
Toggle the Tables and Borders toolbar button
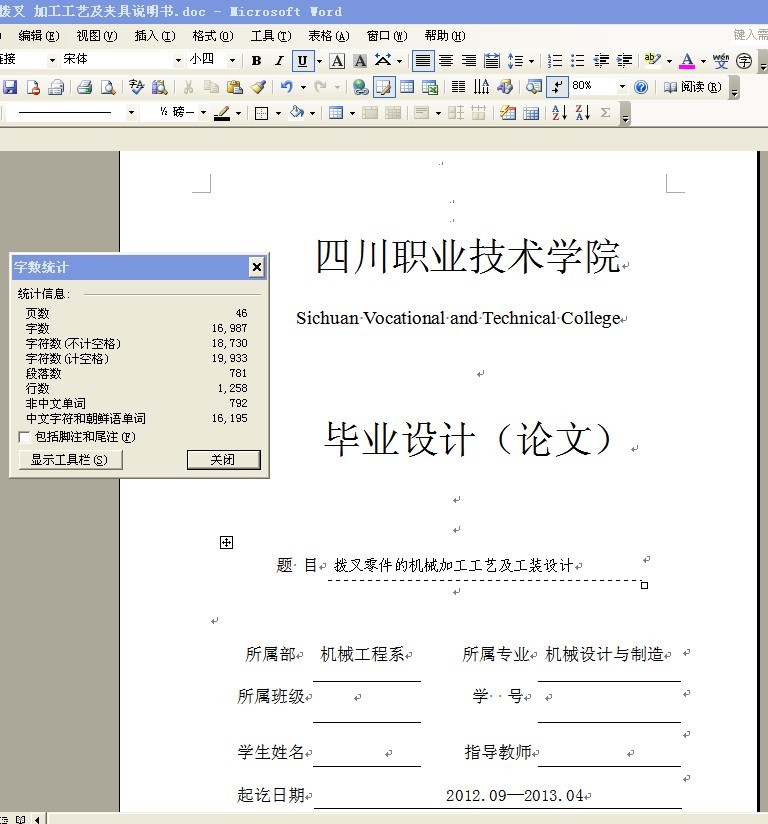[384, 87]
